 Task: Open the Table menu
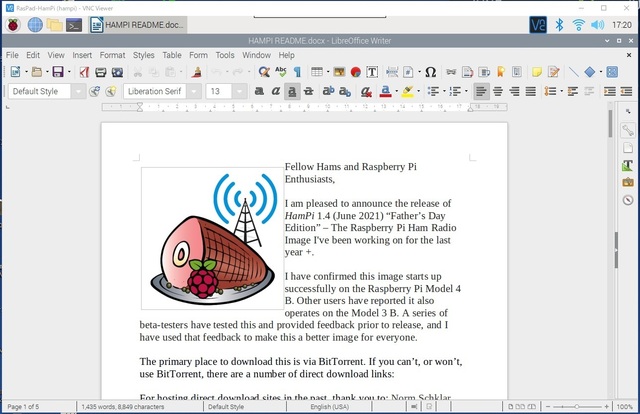172,55
